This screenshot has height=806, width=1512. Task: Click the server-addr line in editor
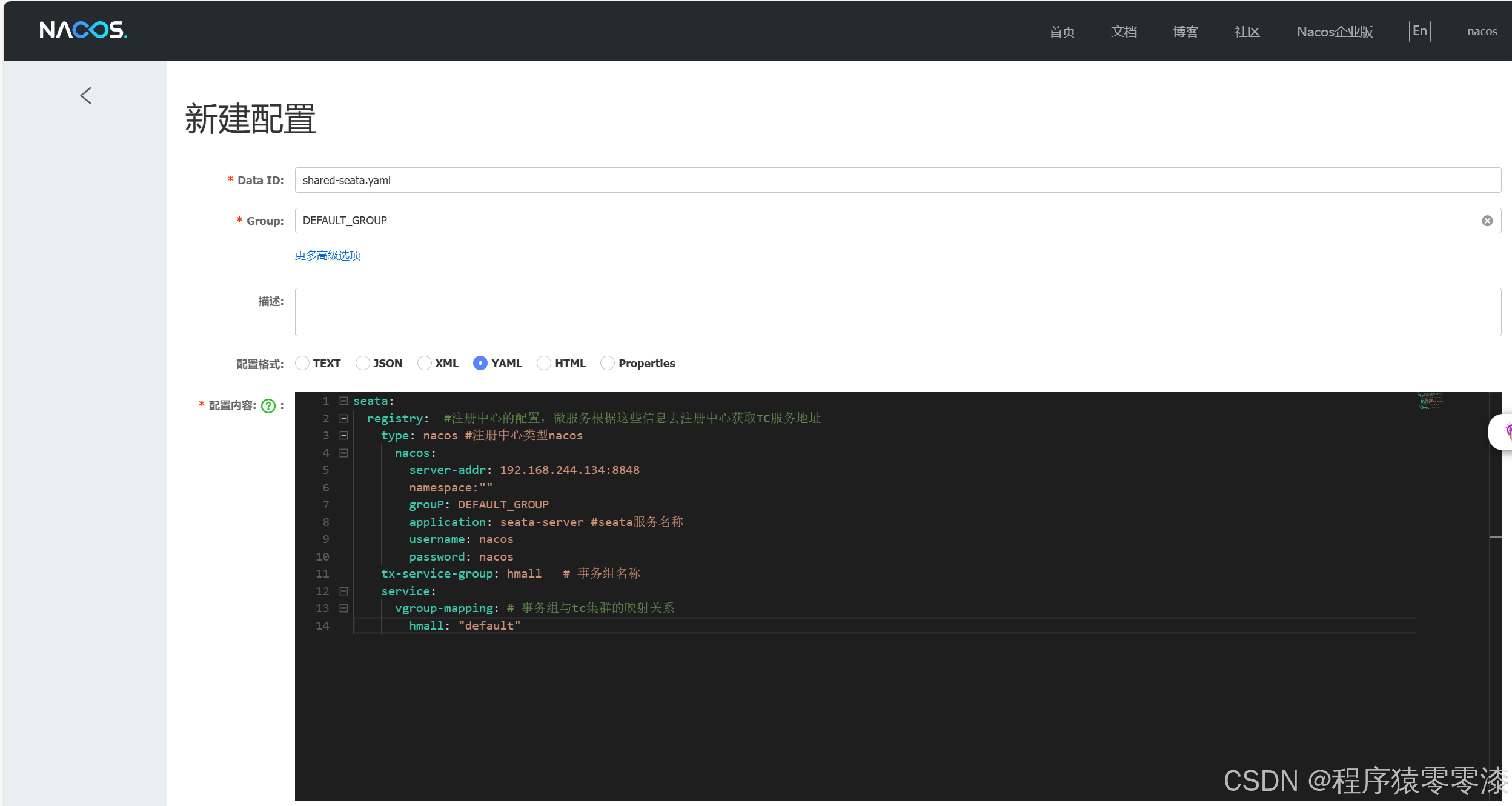pos(524,470)
